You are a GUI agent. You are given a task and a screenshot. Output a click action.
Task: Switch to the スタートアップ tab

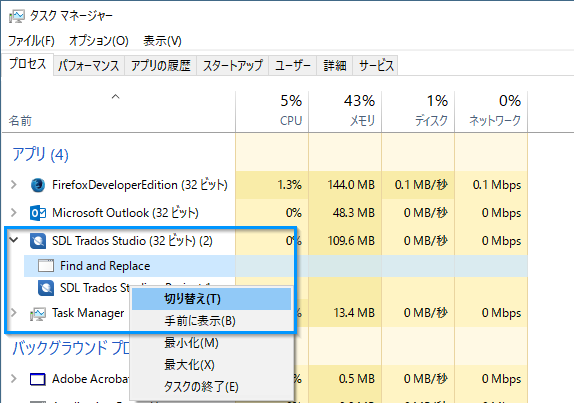pos(233,66)
